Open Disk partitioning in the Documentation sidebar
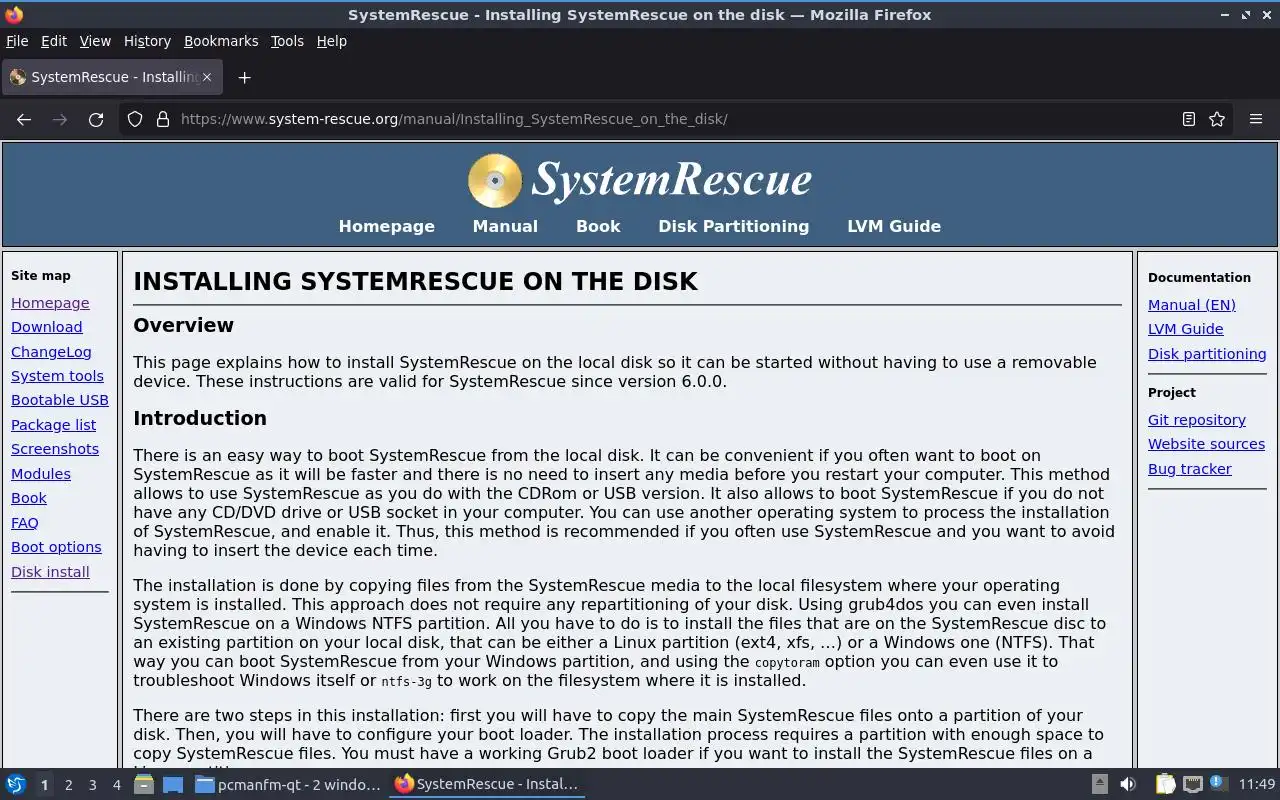 [1207, 354]
